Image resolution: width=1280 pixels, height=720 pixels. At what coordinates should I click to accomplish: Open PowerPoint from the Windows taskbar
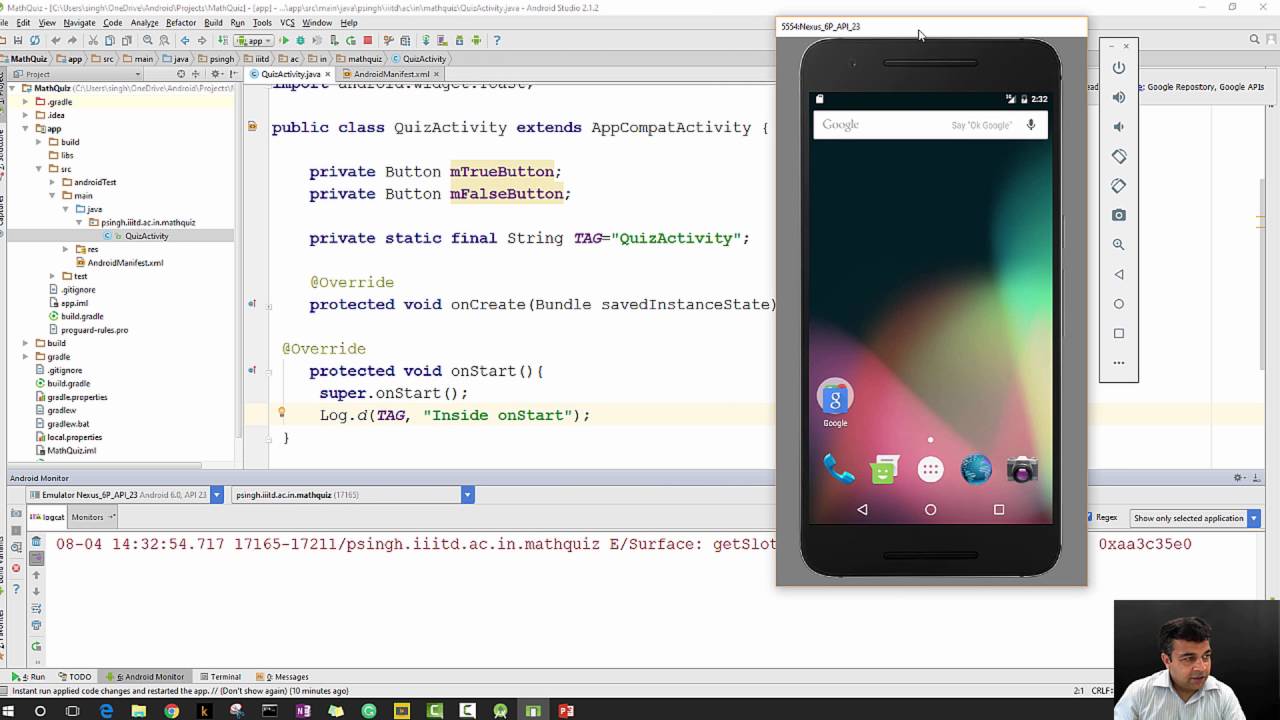(566, 711)
